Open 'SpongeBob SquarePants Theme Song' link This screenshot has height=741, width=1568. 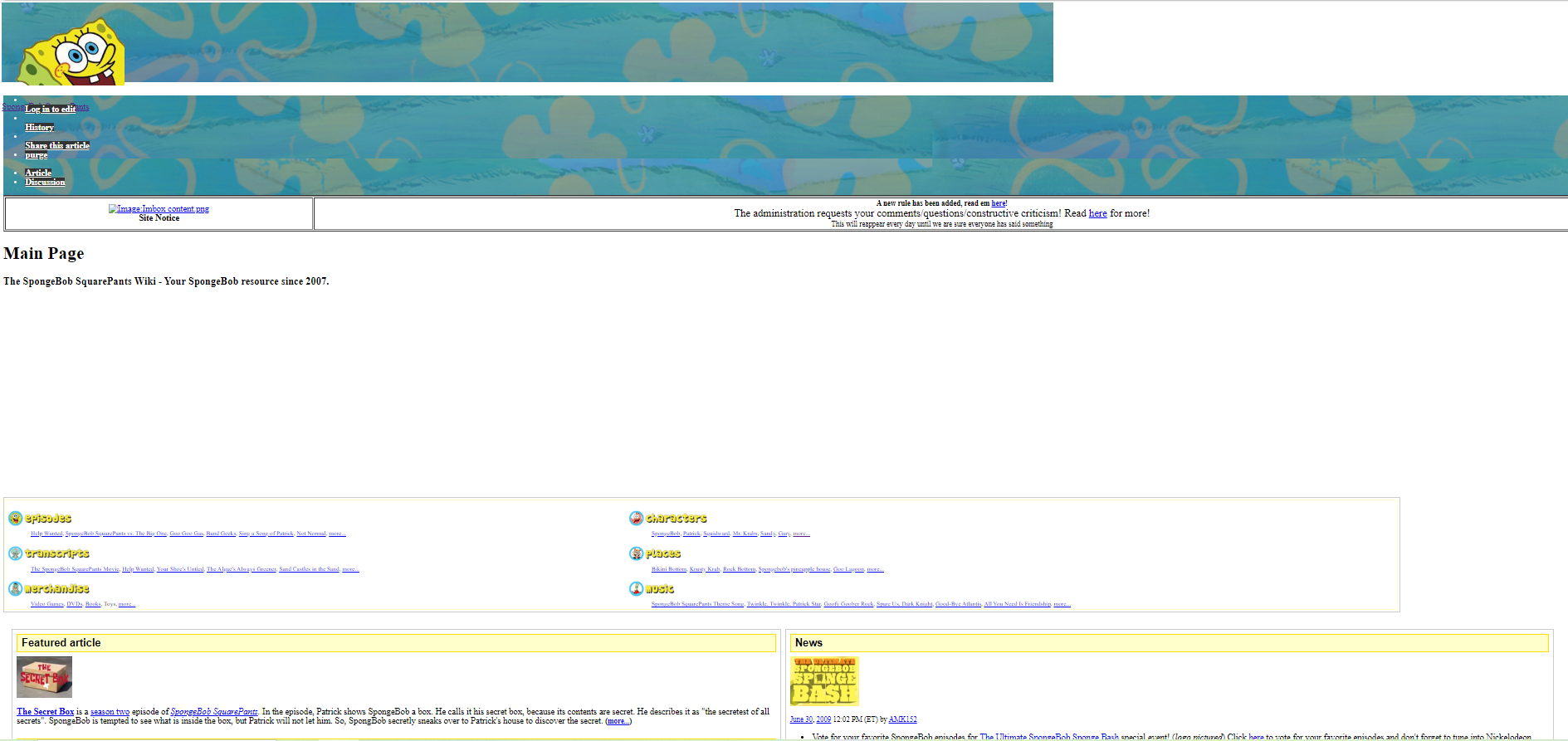click(x=697, y=604)
